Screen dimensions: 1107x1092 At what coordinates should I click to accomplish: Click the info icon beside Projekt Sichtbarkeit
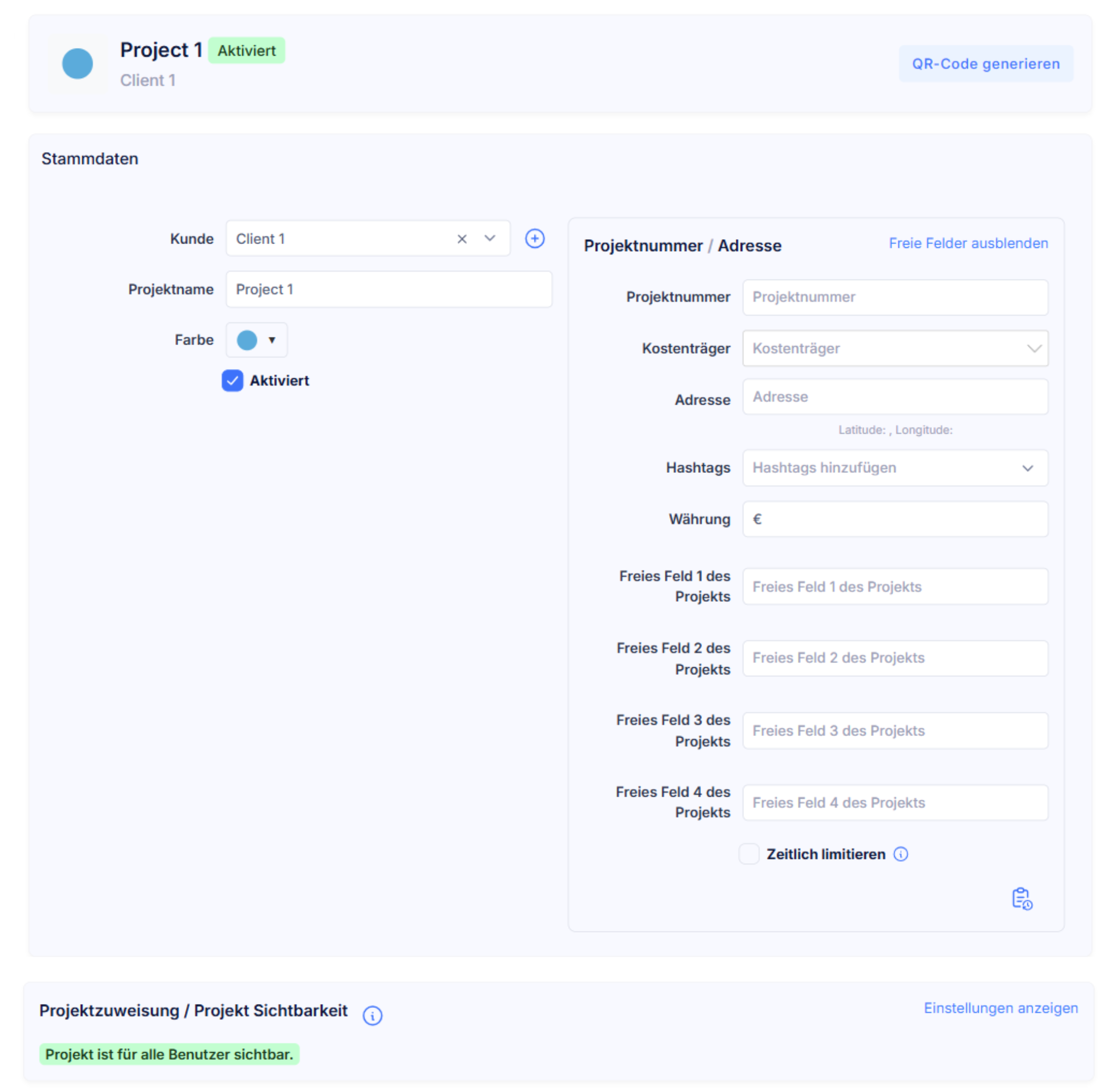click(372, 1016)
